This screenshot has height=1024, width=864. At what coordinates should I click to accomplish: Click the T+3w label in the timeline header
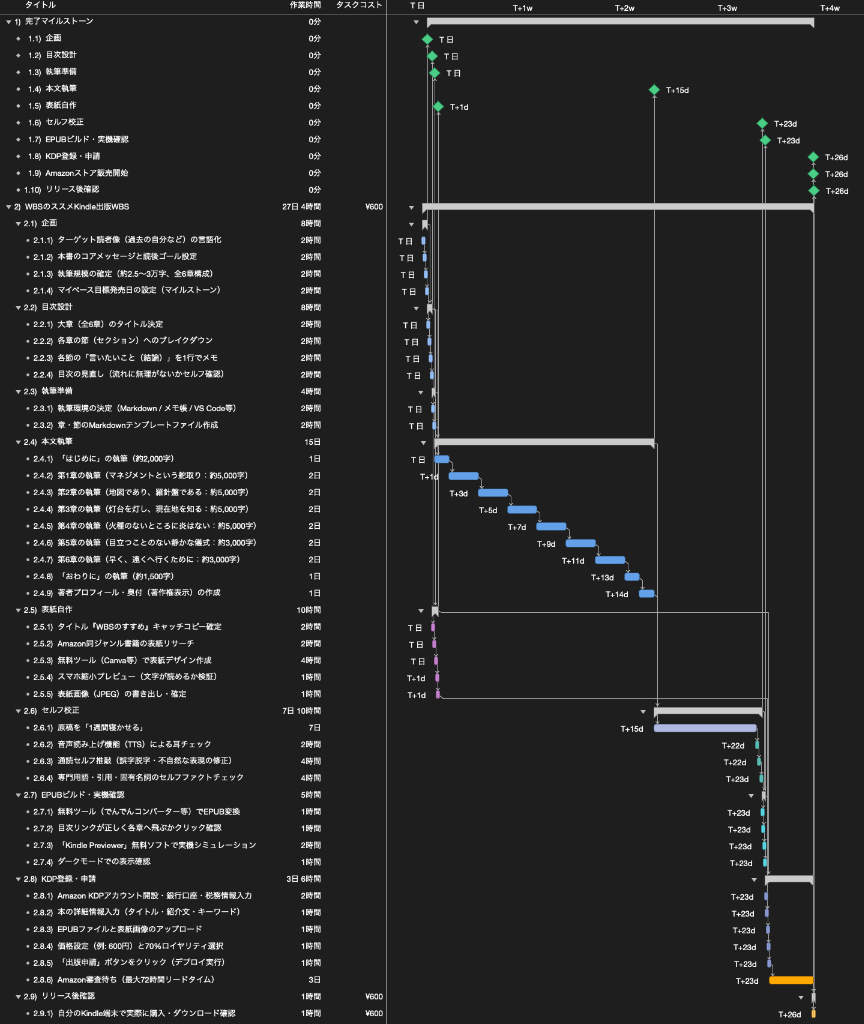(x=727, y=8)
